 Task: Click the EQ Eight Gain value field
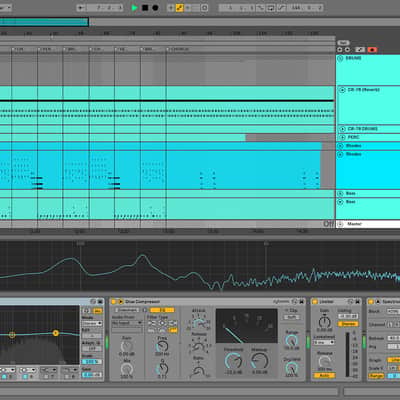(x=92, y=375)
